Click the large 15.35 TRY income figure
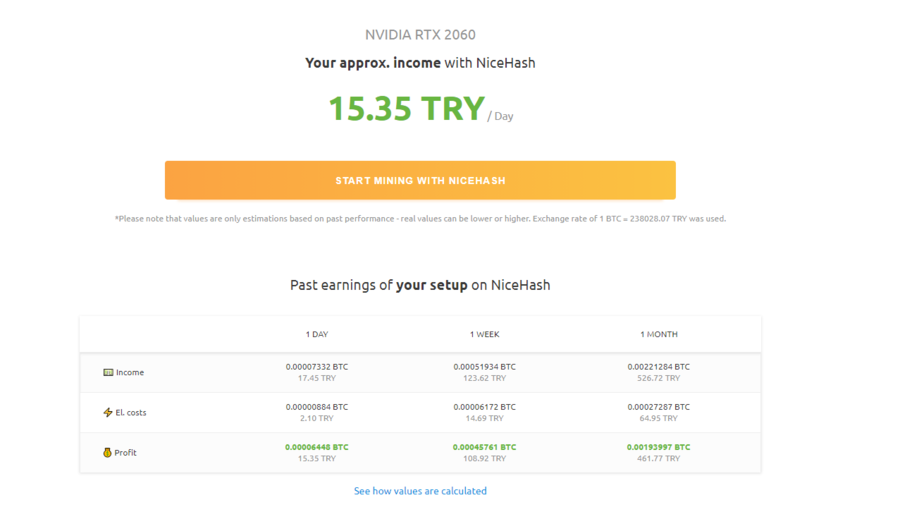Viewport: 900px width, 524px height. tap(407, 108)
